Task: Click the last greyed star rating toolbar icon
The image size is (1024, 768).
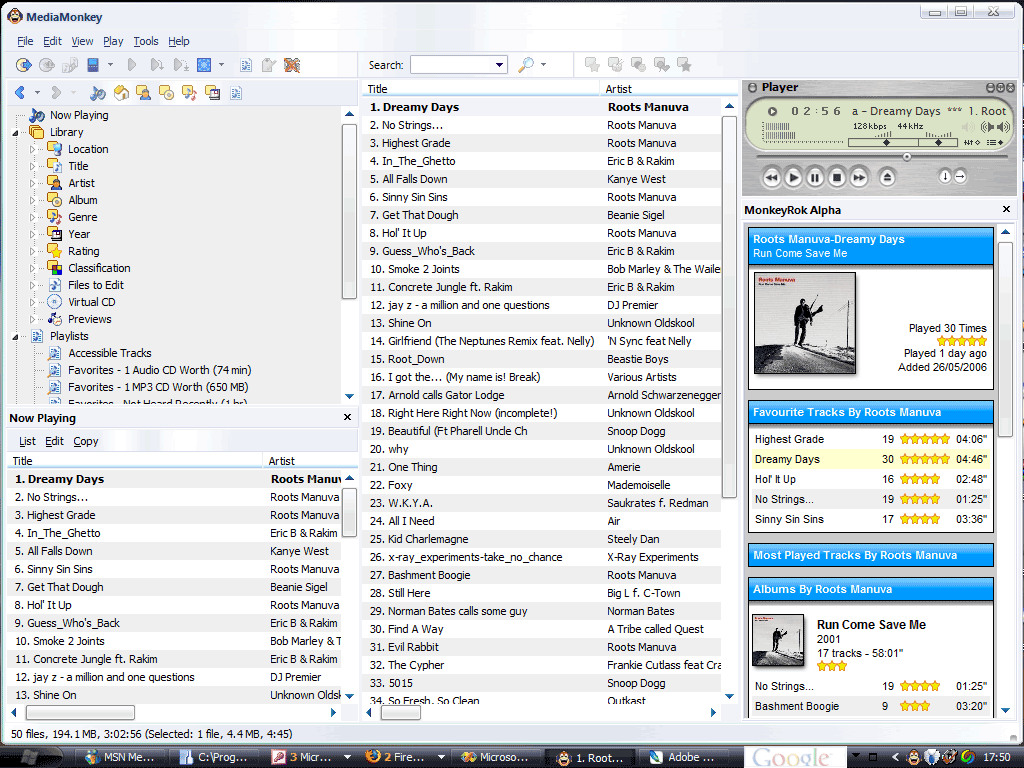Action: 684,65
